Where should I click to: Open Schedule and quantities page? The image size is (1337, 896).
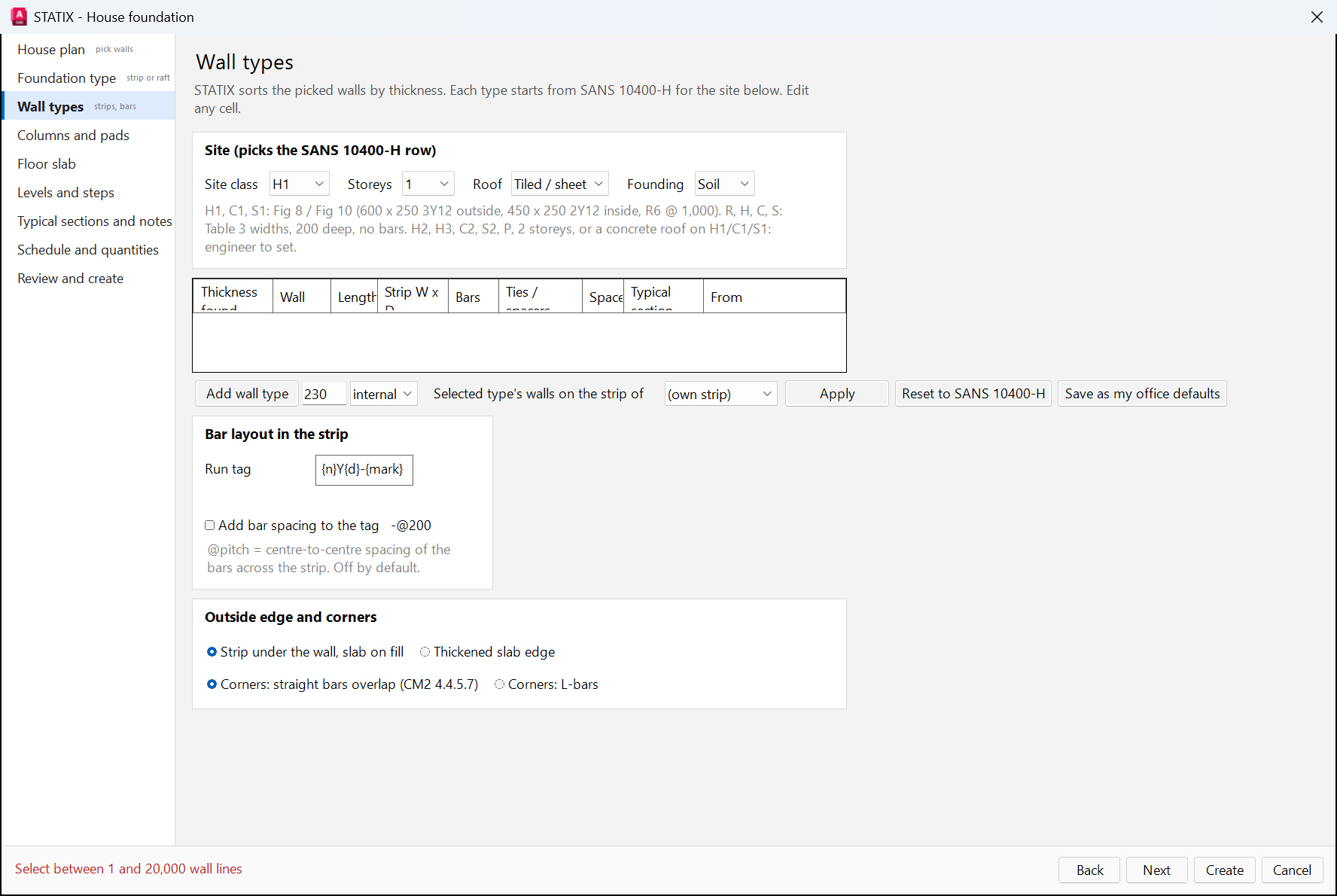coord(88,249)
